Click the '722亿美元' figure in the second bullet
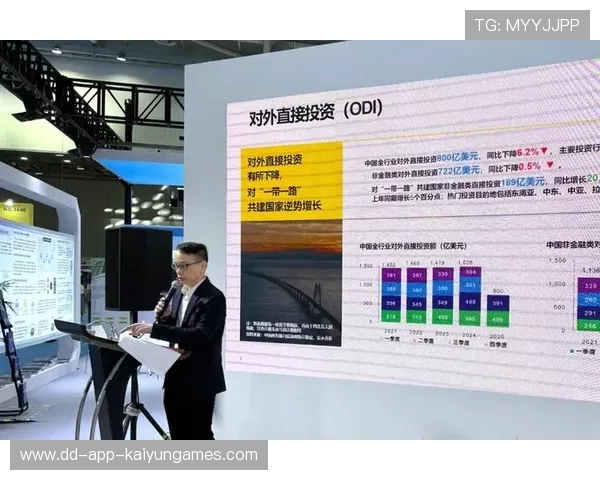This screenshot has width=600, height=480. tap(459, 170)
